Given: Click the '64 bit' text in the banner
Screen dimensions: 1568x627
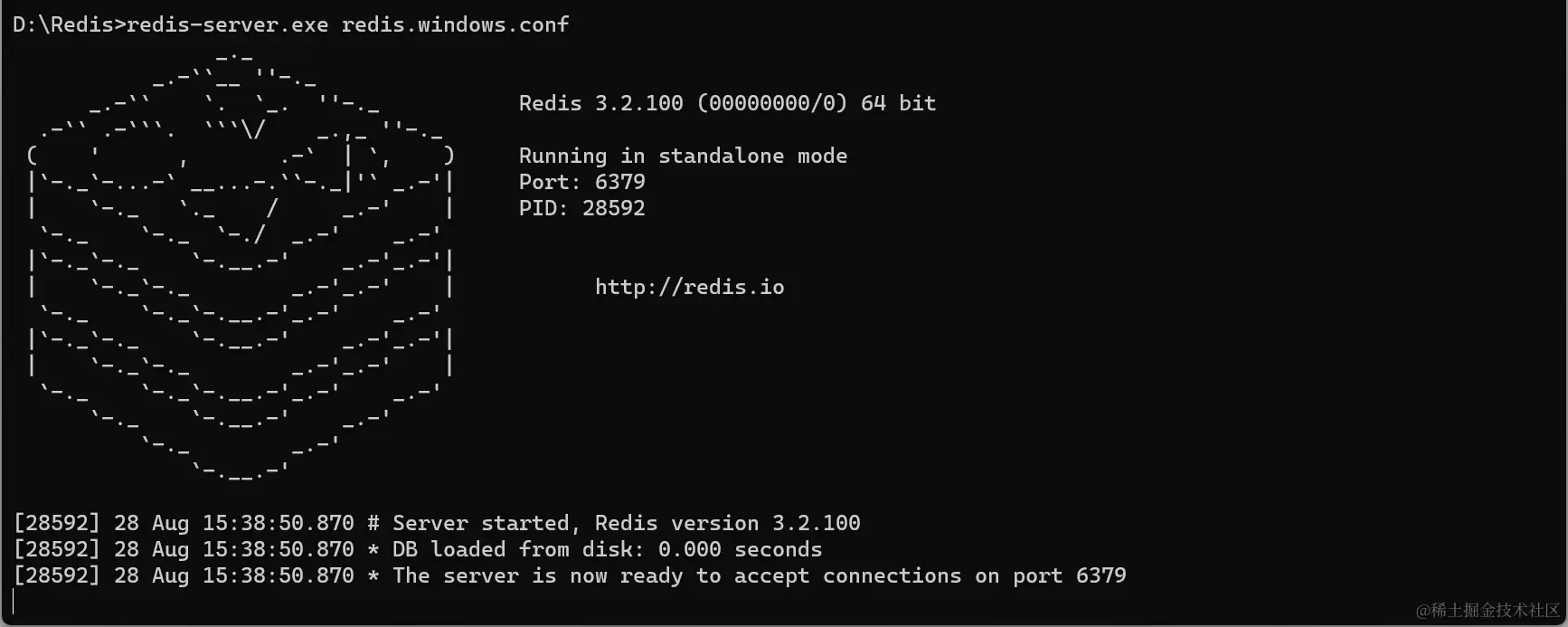Looking at the screenshot, I should (x=898, y=103).
